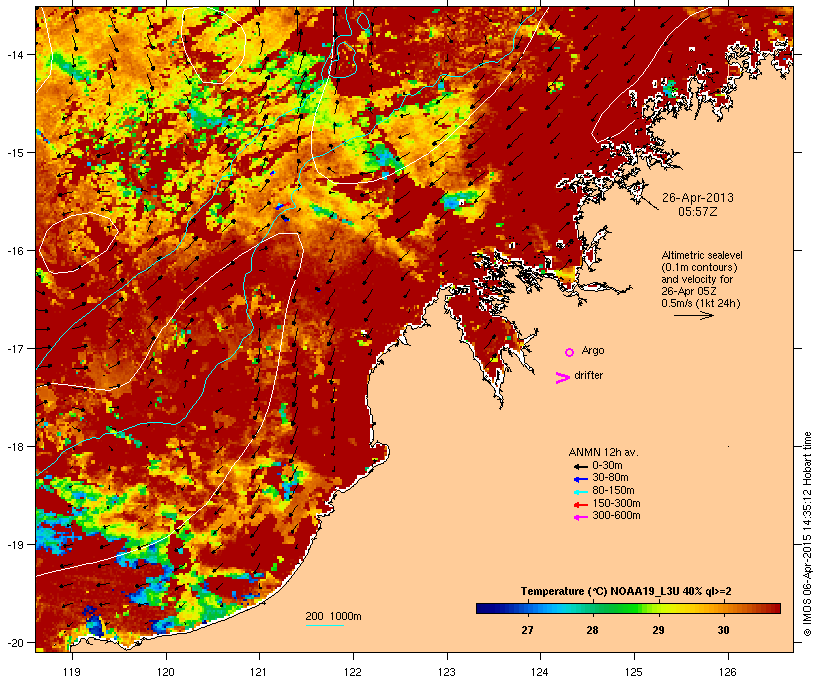The image size is (820, 680).
Task: Click the blue 30-80m arrow legend icon
Action: (x=580, y=479)
